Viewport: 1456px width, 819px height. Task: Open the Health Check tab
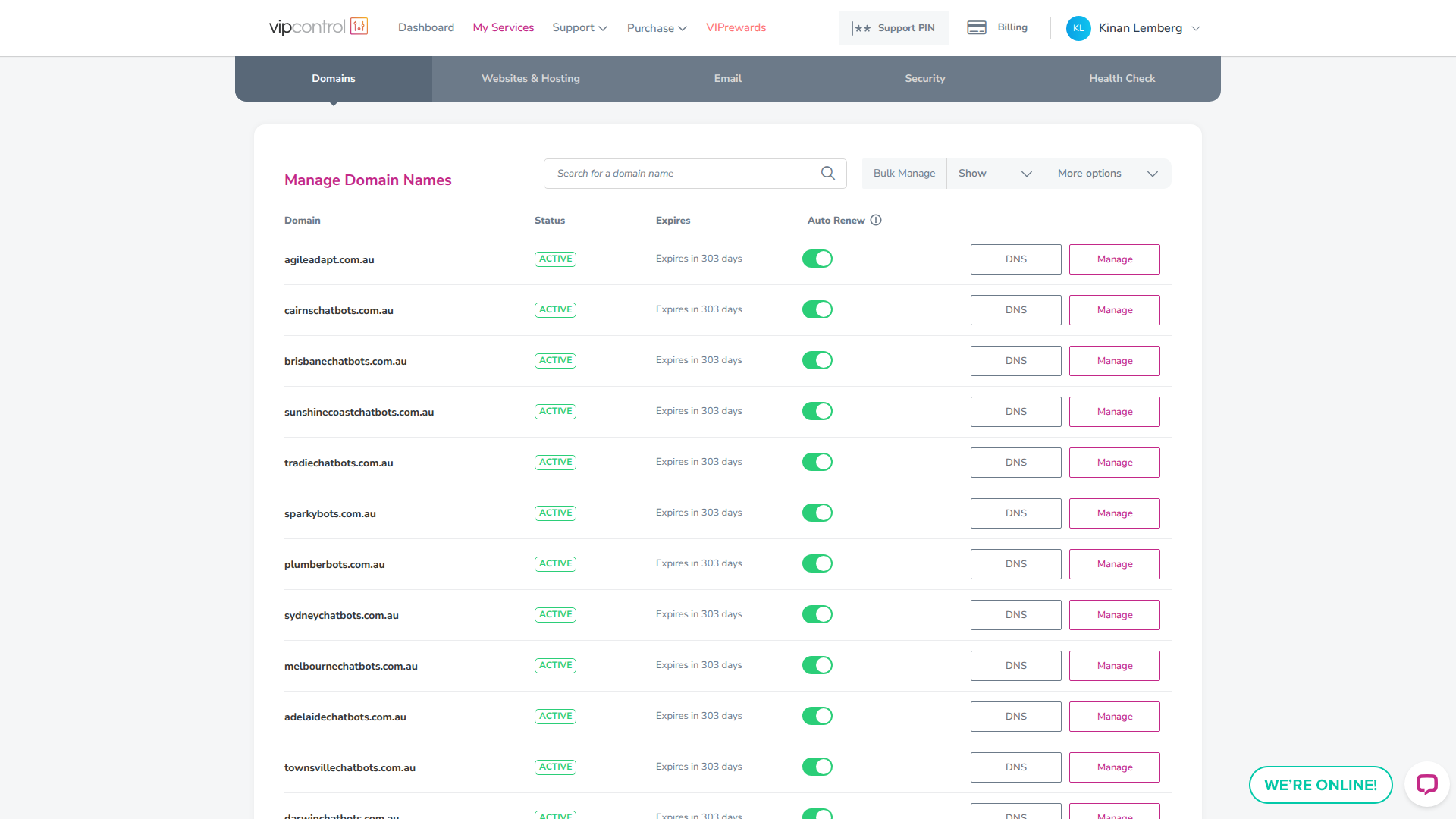click(1122, 79)
